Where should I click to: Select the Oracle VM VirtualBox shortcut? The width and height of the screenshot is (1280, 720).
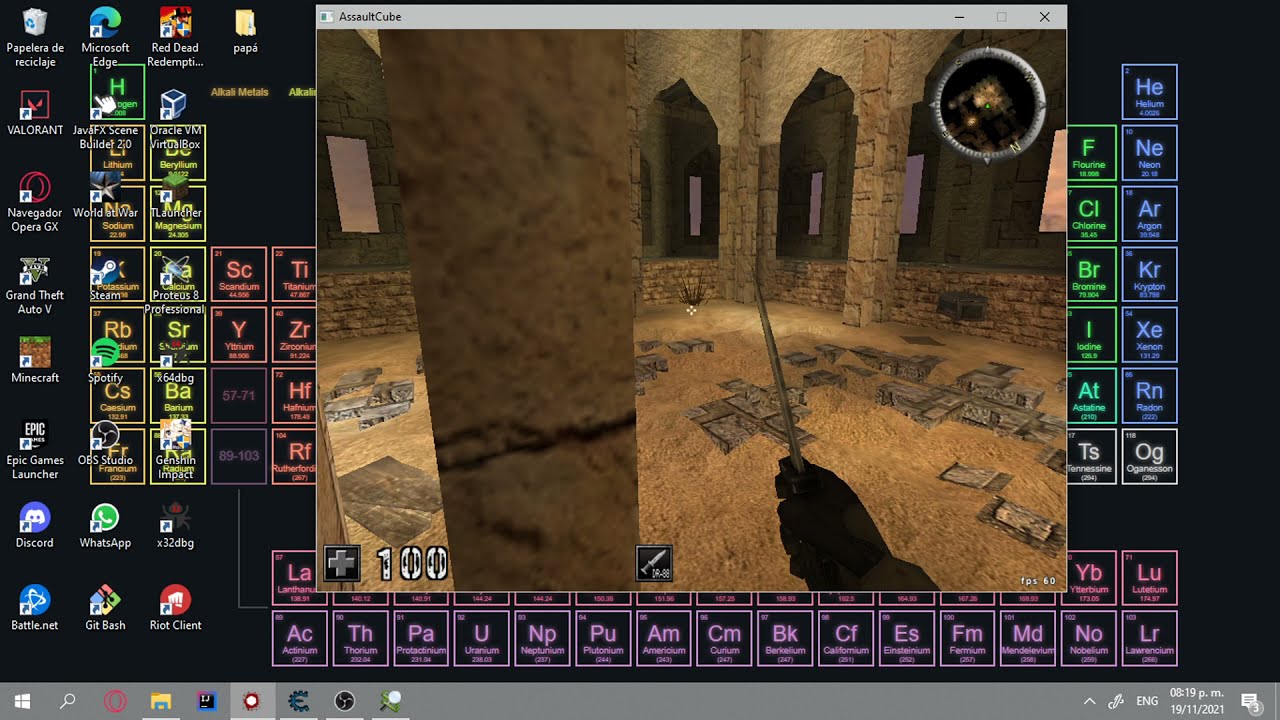coord(176,120)
